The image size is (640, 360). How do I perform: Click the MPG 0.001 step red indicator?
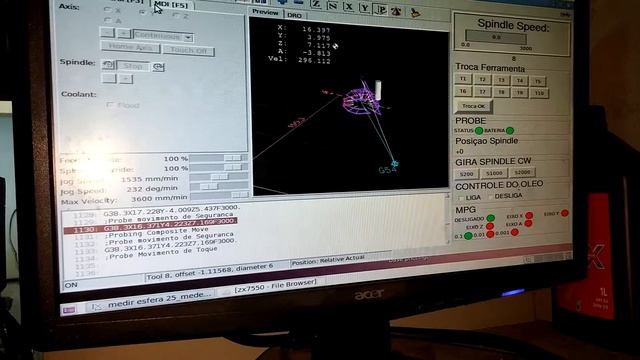(x=515, y=232)
